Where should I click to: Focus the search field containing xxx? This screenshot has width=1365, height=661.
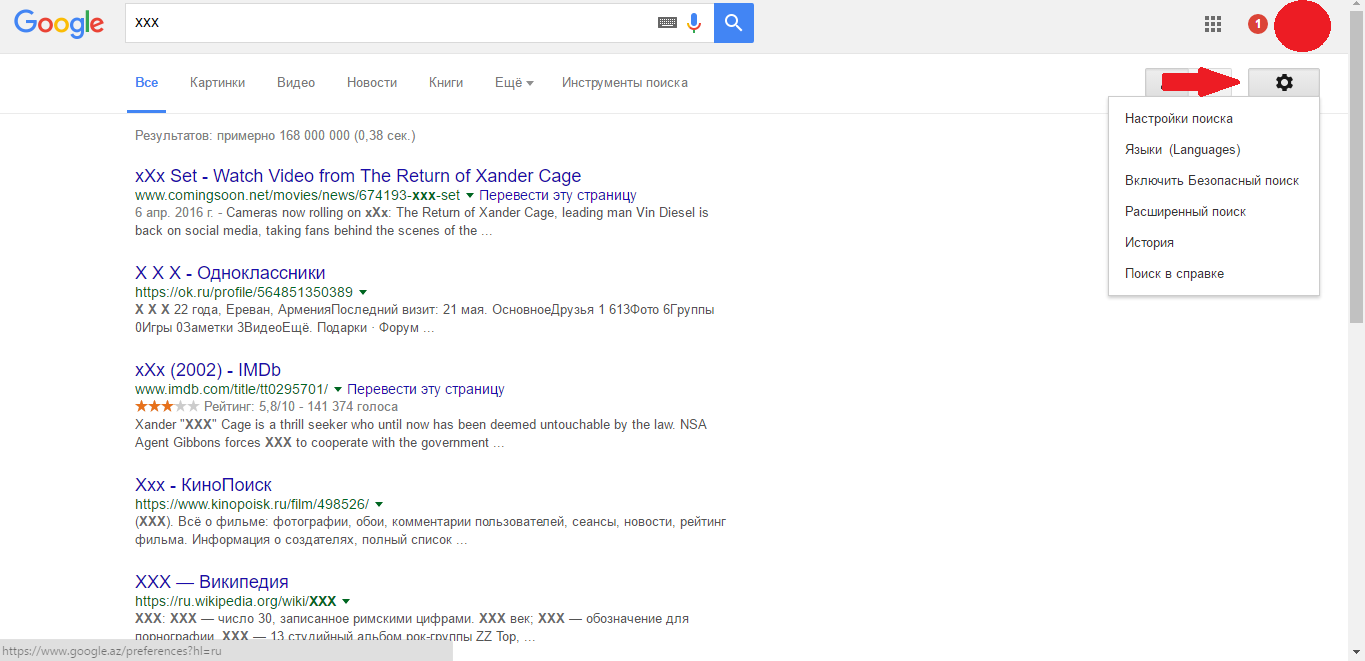390,23
